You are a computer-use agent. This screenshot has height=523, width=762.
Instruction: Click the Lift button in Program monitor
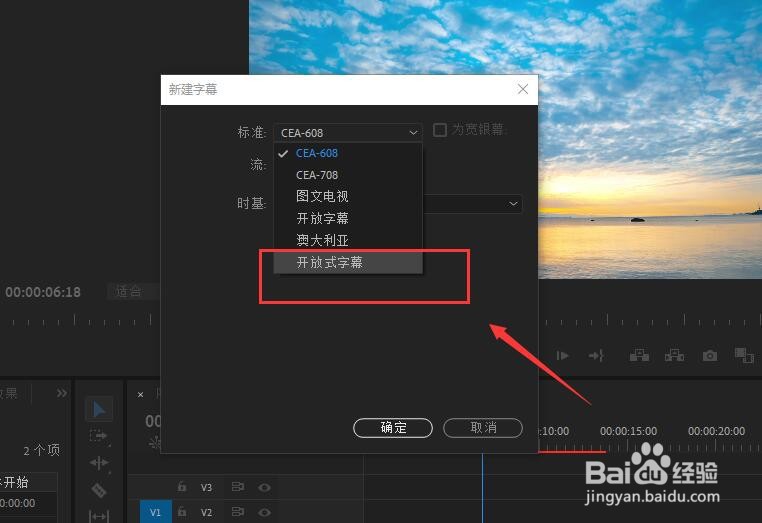coord(639,356)
